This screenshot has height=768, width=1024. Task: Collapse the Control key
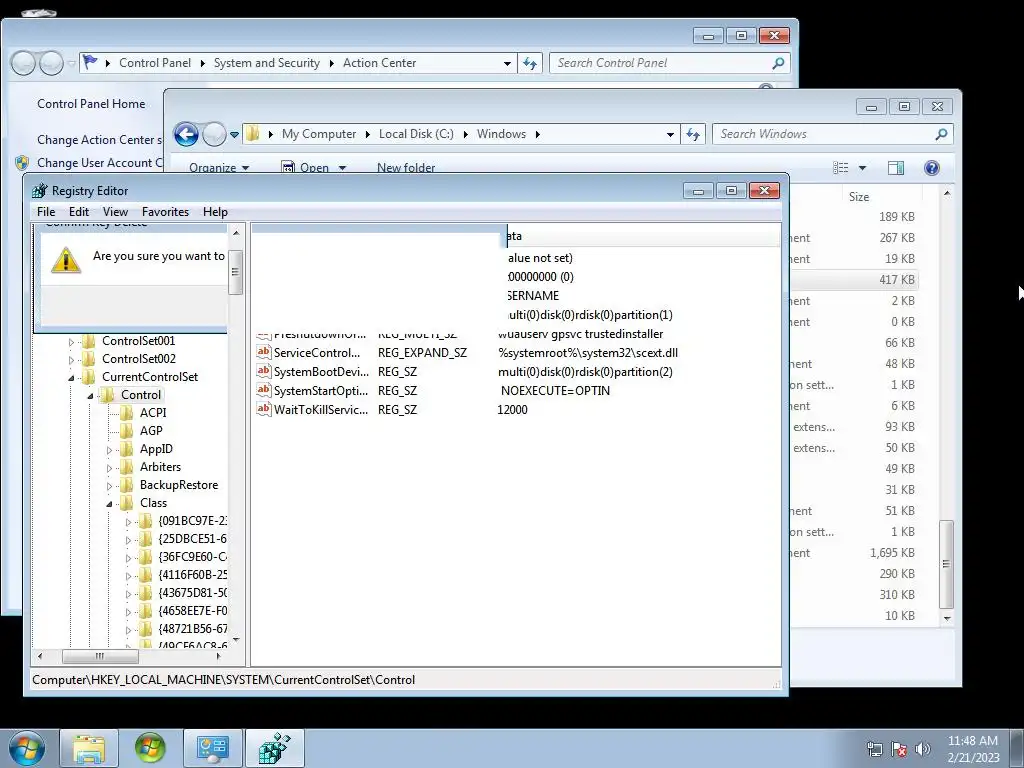(90, 396)
